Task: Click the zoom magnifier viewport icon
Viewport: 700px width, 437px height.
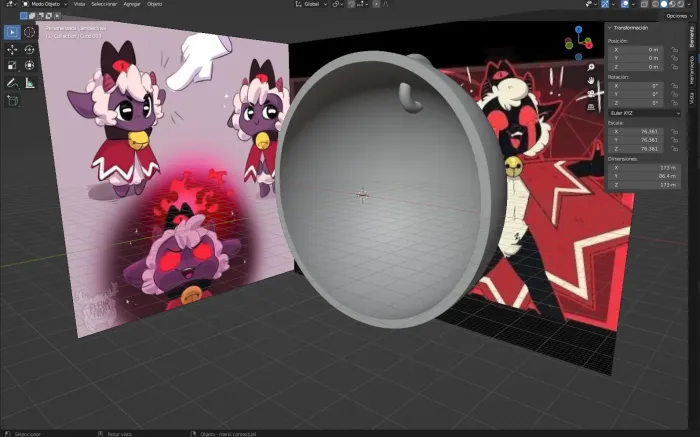Action: (591, 67)
